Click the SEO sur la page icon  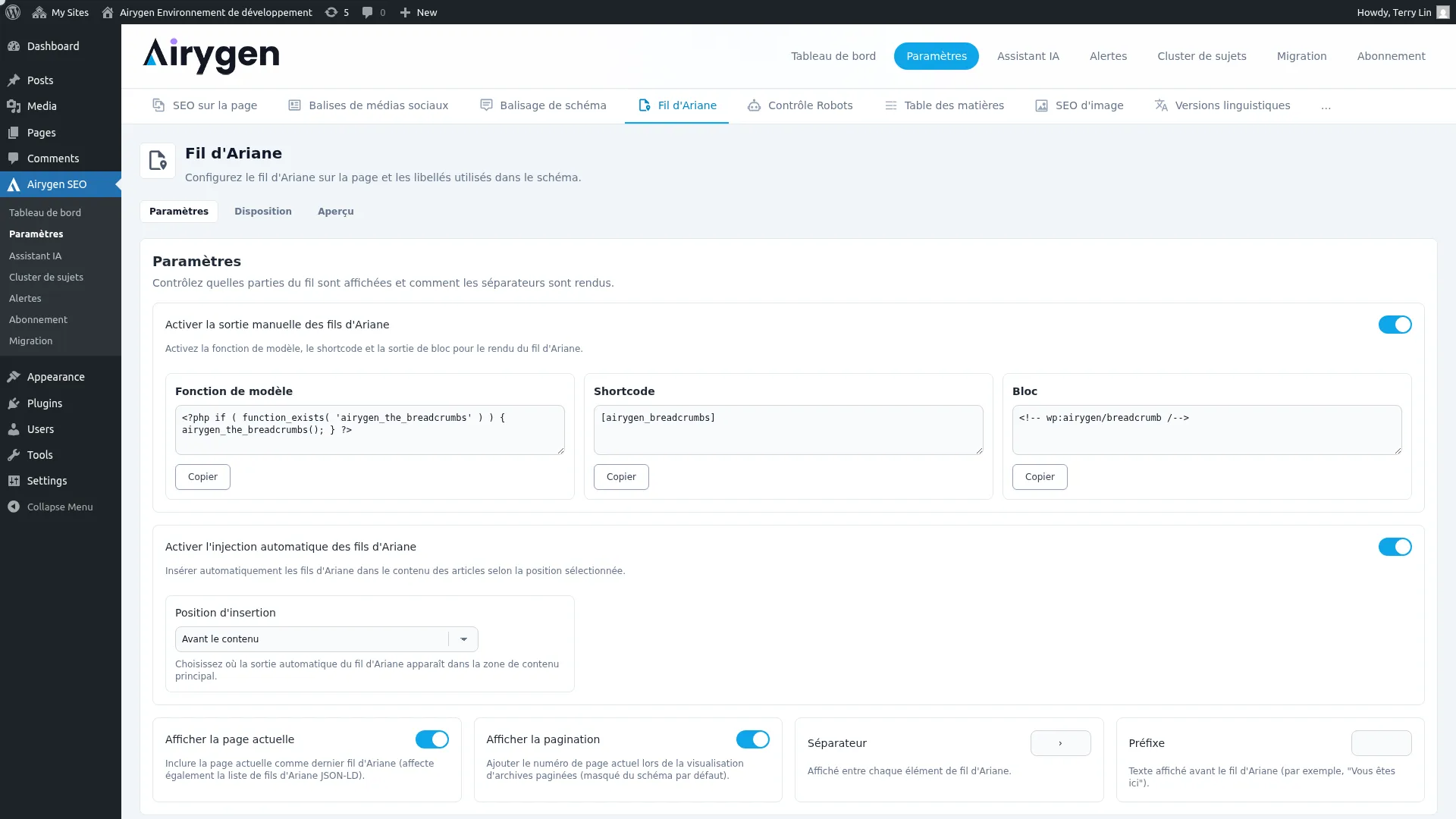158,105
